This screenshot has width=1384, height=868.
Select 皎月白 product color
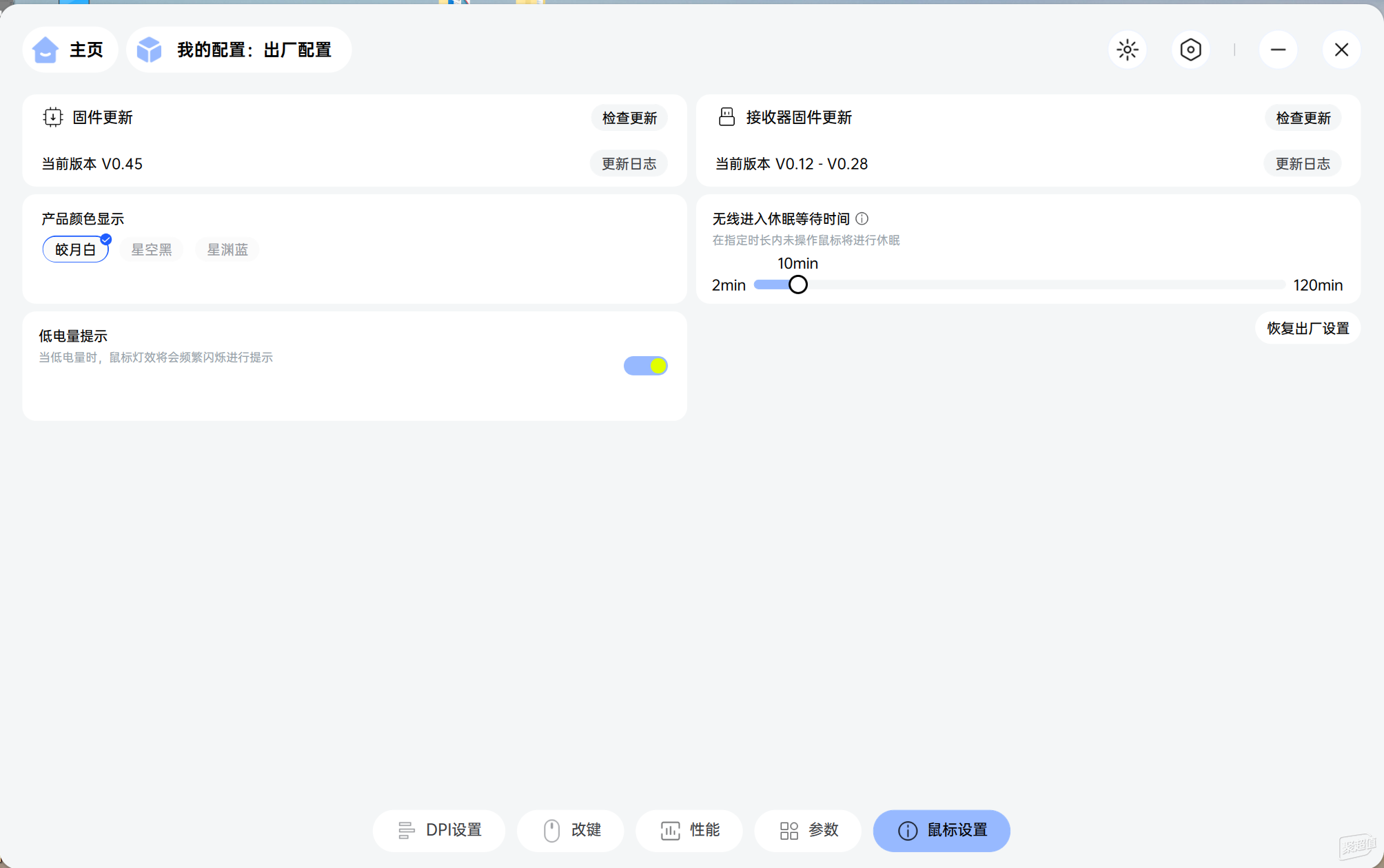click(x=76, y=249)
